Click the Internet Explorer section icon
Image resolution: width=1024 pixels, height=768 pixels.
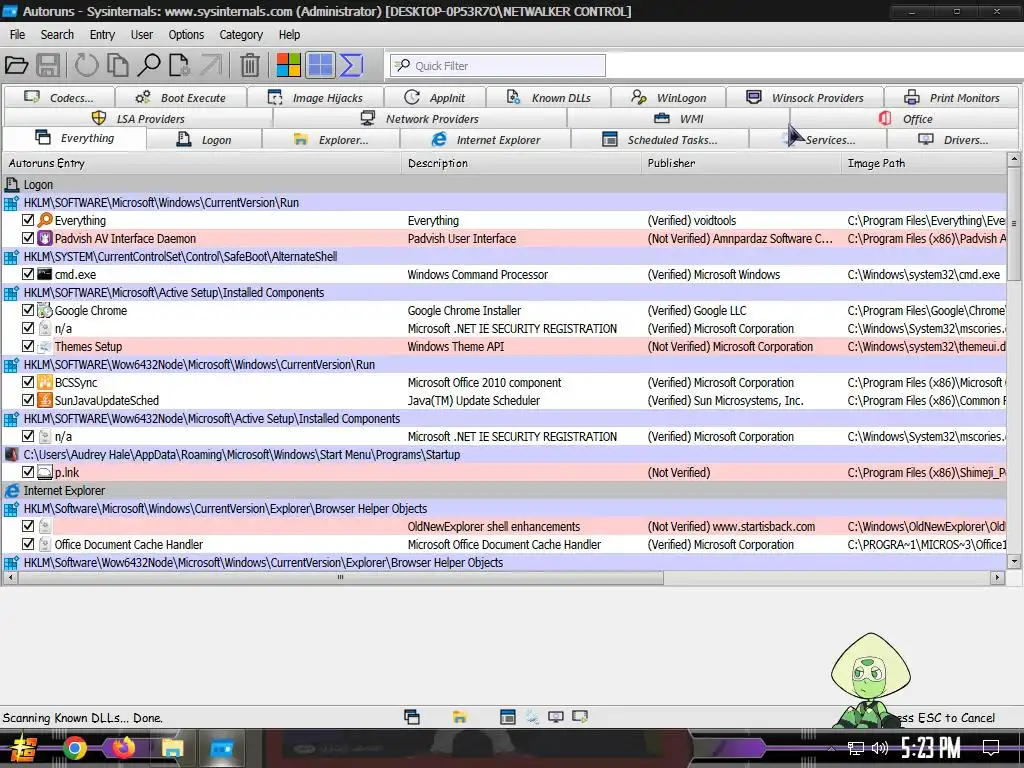12,490
